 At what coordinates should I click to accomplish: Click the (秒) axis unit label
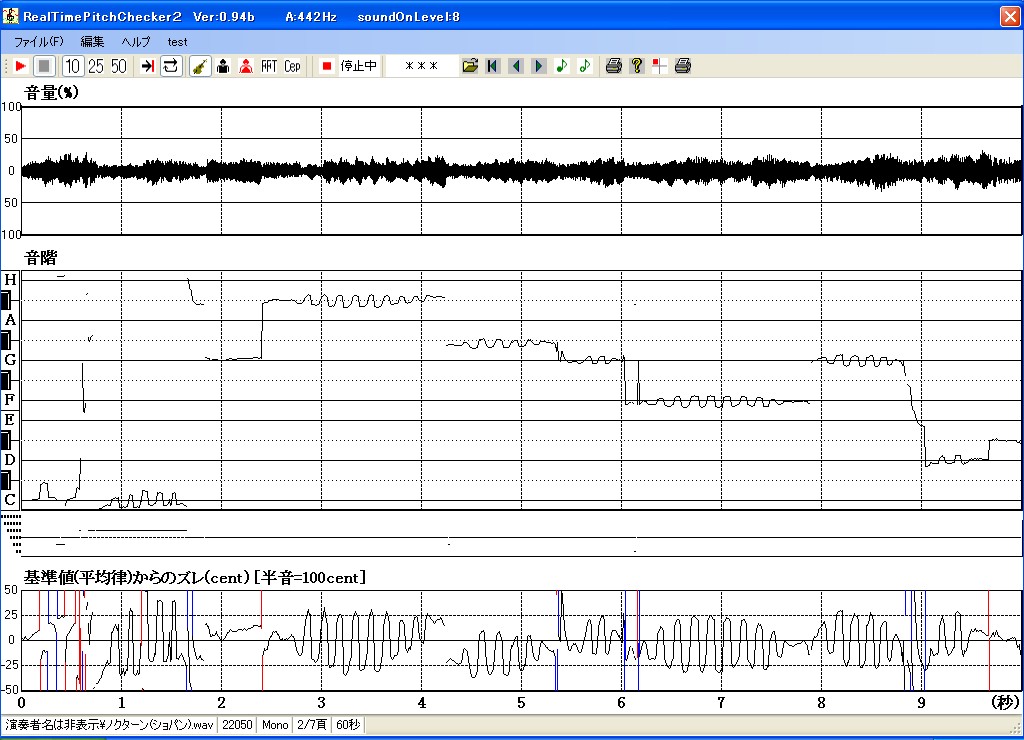point(1005,702)
